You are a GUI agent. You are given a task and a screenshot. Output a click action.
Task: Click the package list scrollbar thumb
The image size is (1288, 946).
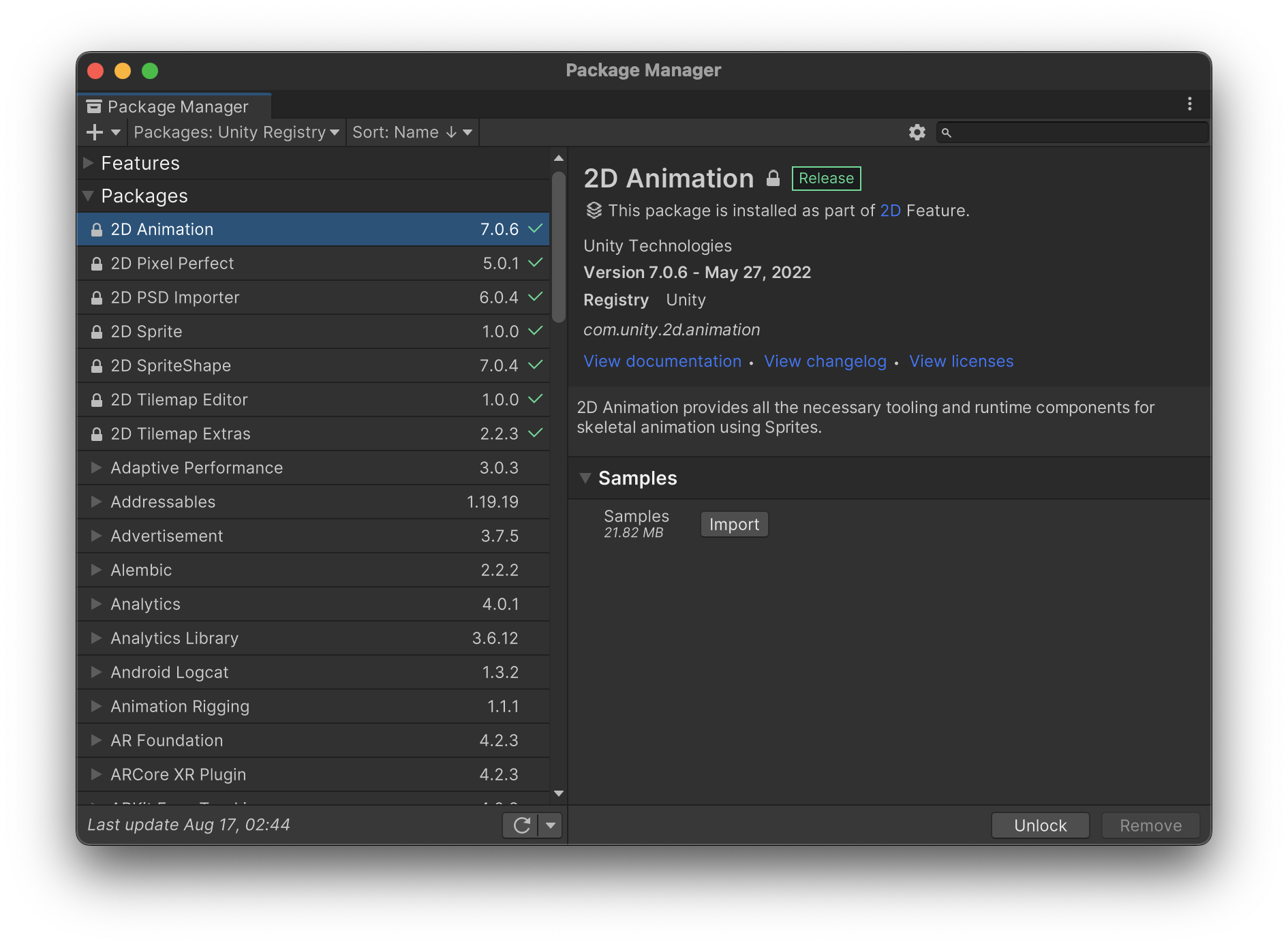(x=559, y=247)
